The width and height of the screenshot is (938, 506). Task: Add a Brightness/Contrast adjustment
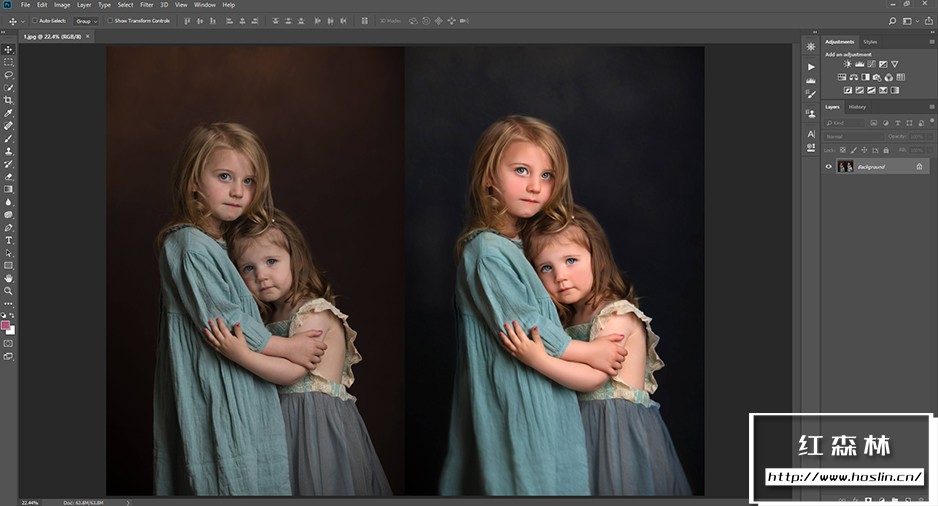[848, 64]
